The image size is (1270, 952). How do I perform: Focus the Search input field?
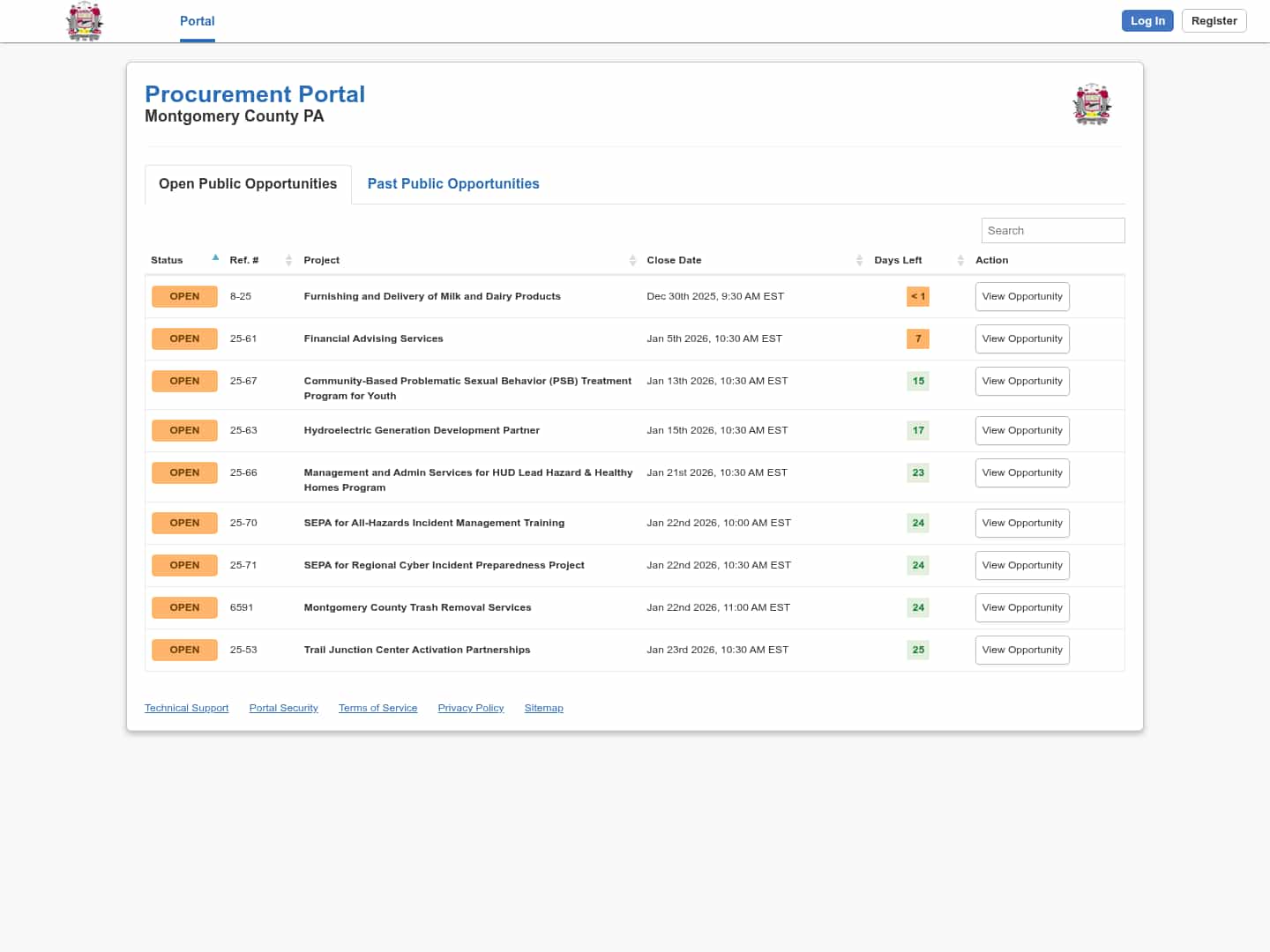1052,230
